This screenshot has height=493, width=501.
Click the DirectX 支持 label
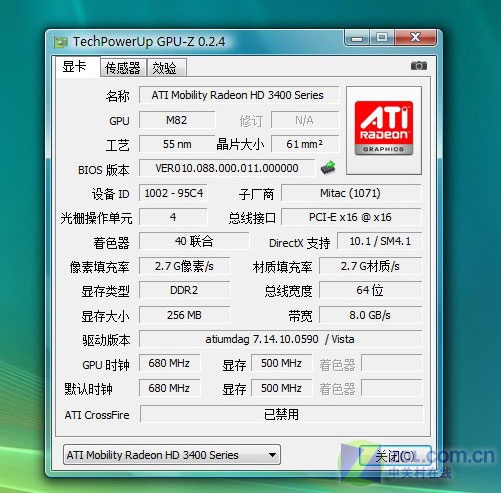(299, 243)
